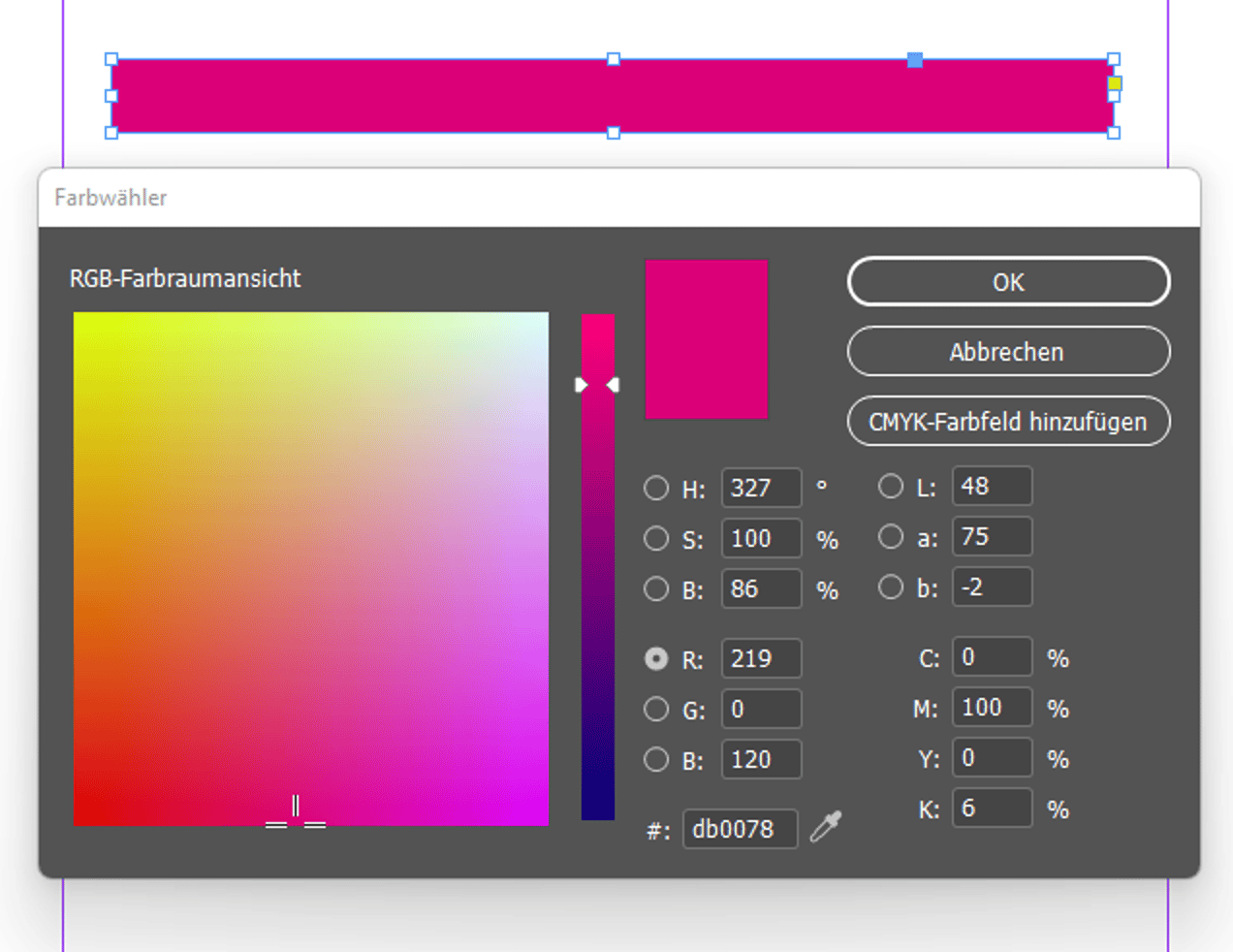
Task: Confirm the color with OK
Action: click(x=1008, y=282)
